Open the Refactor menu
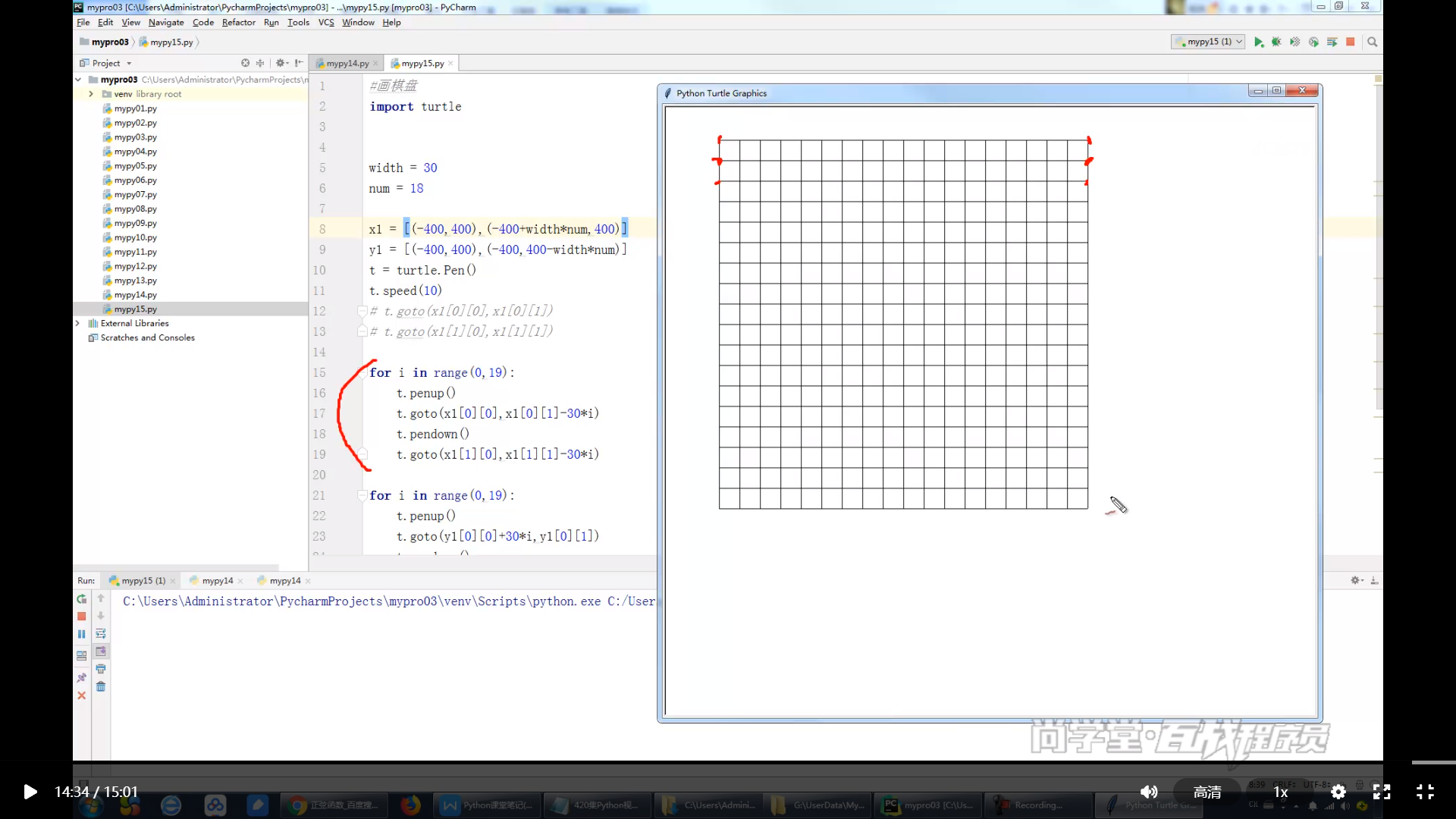Viewport: 1456px width, 819px height. coord(238,22)
